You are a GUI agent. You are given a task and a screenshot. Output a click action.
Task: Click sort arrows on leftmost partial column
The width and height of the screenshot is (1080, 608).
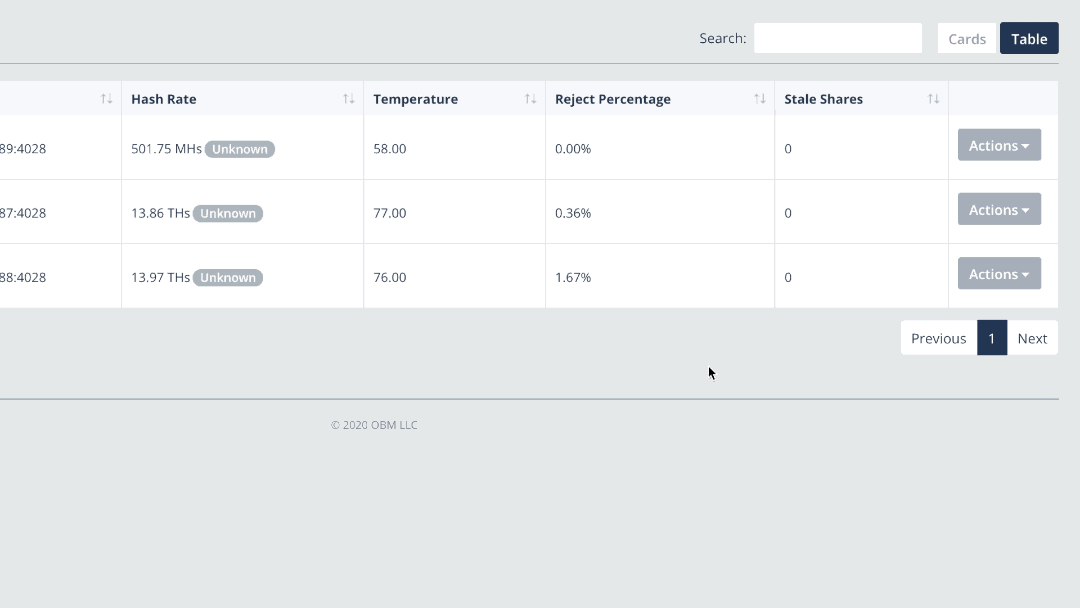[x=106, y=99]
